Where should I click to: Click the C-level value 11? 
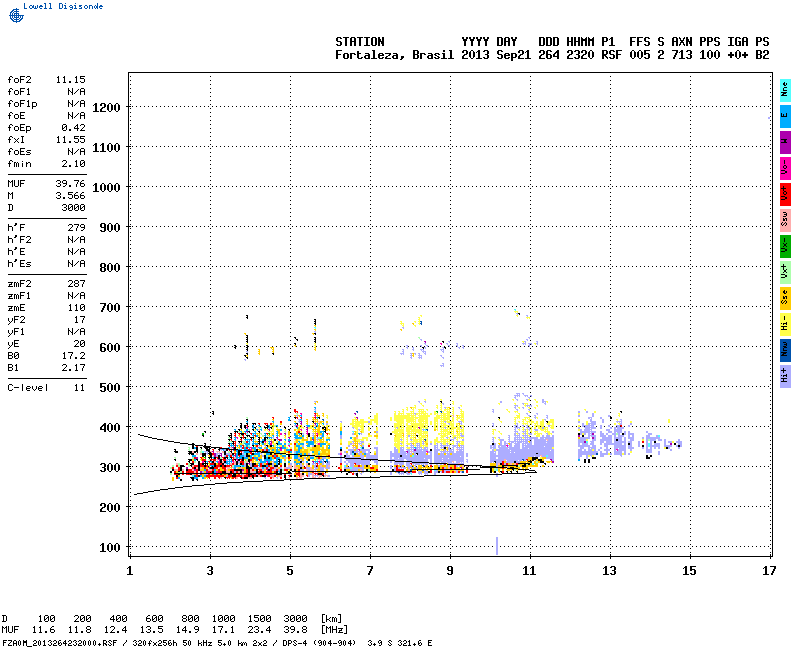tap(80, 388)
